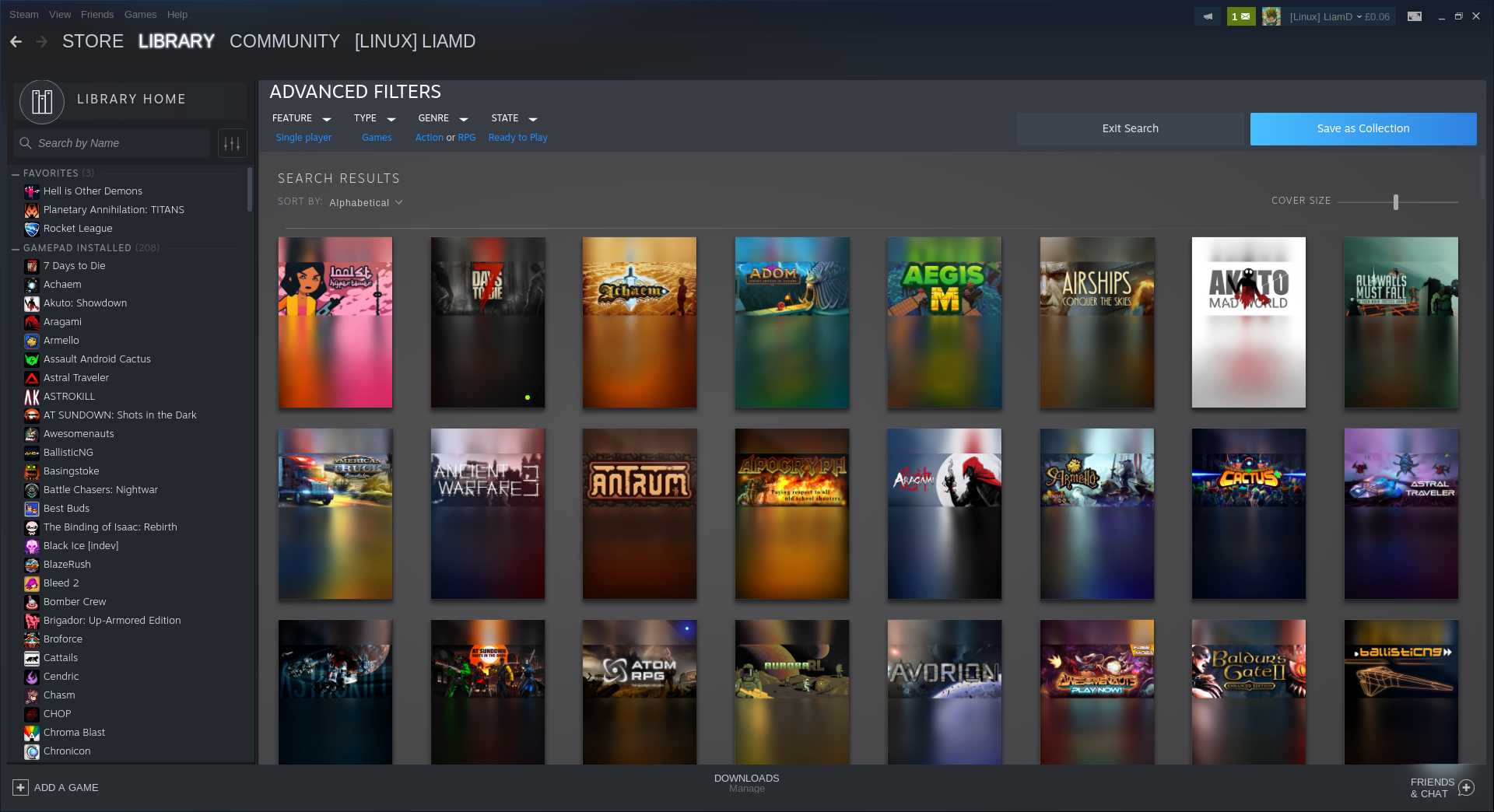
Task: Open the FEATURE filter dropdown
Action: (301, 118)
